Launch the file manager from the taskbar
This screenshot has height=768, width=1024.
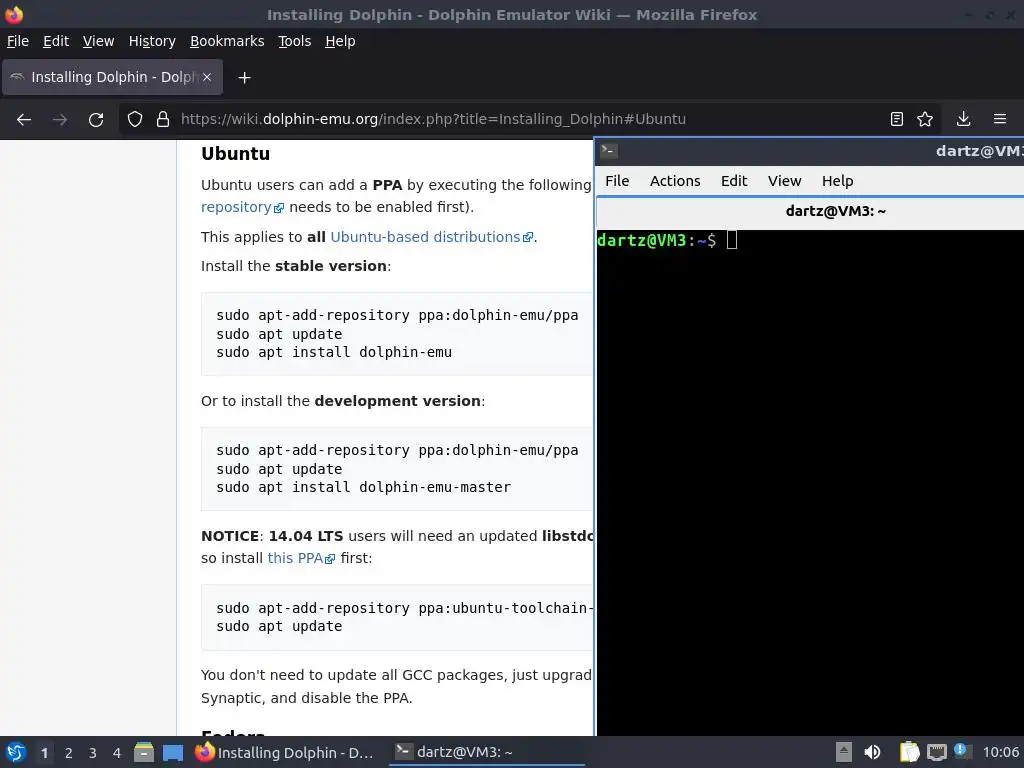tap(144, 752)
